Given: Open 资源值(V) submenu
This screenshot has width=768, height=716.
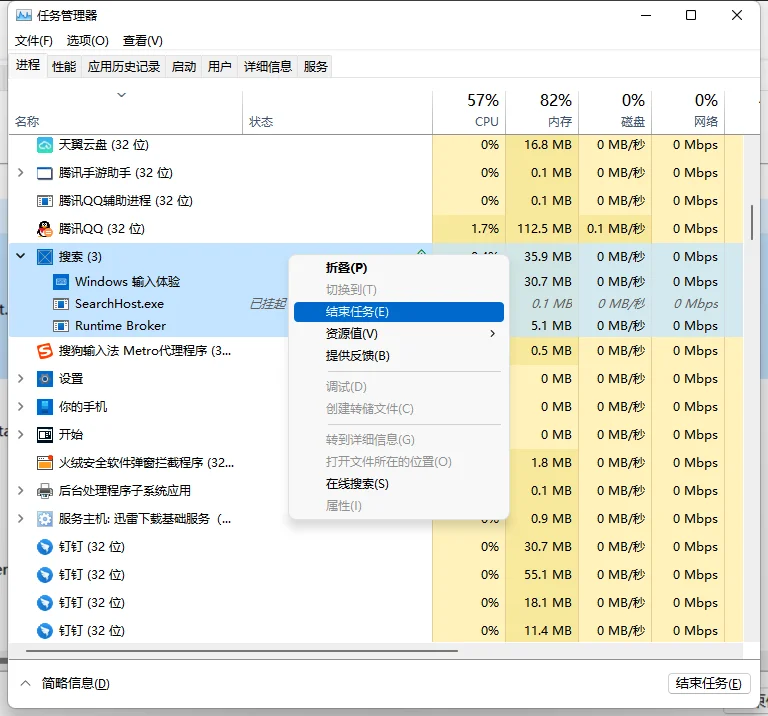Looking at the screenshot, I should (x=399, y=334).
